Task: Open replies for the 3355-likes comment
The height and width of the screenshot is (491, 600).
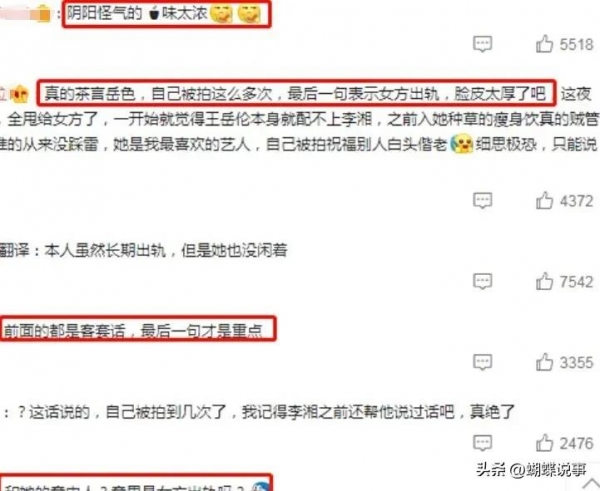Action: pyautogui.click(x=482, y=362)
